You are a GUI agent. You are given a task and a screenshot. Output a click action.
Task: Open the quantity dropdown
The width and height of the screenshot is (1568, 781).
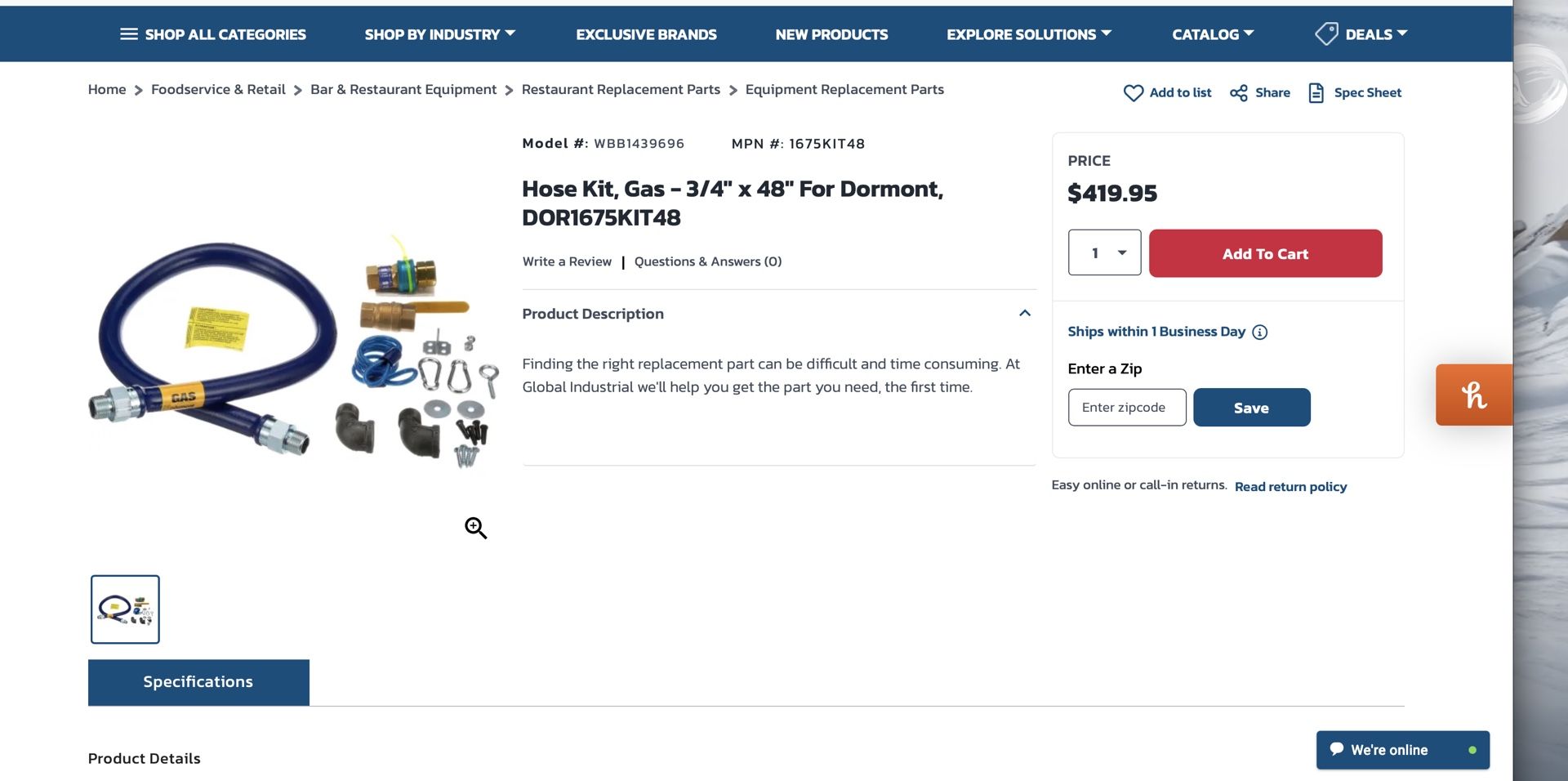(1104, 252)
